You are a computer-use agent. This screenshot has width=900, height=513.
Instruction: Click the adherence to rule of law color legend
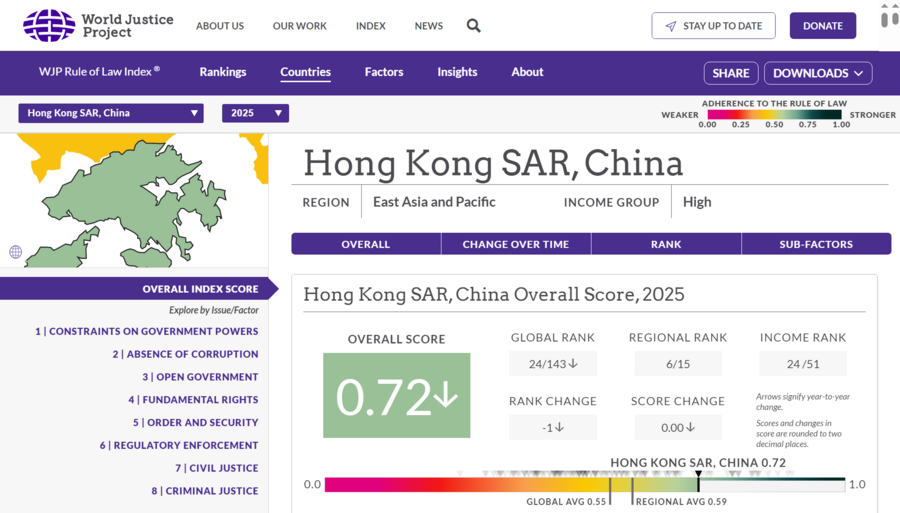[774, 114]
